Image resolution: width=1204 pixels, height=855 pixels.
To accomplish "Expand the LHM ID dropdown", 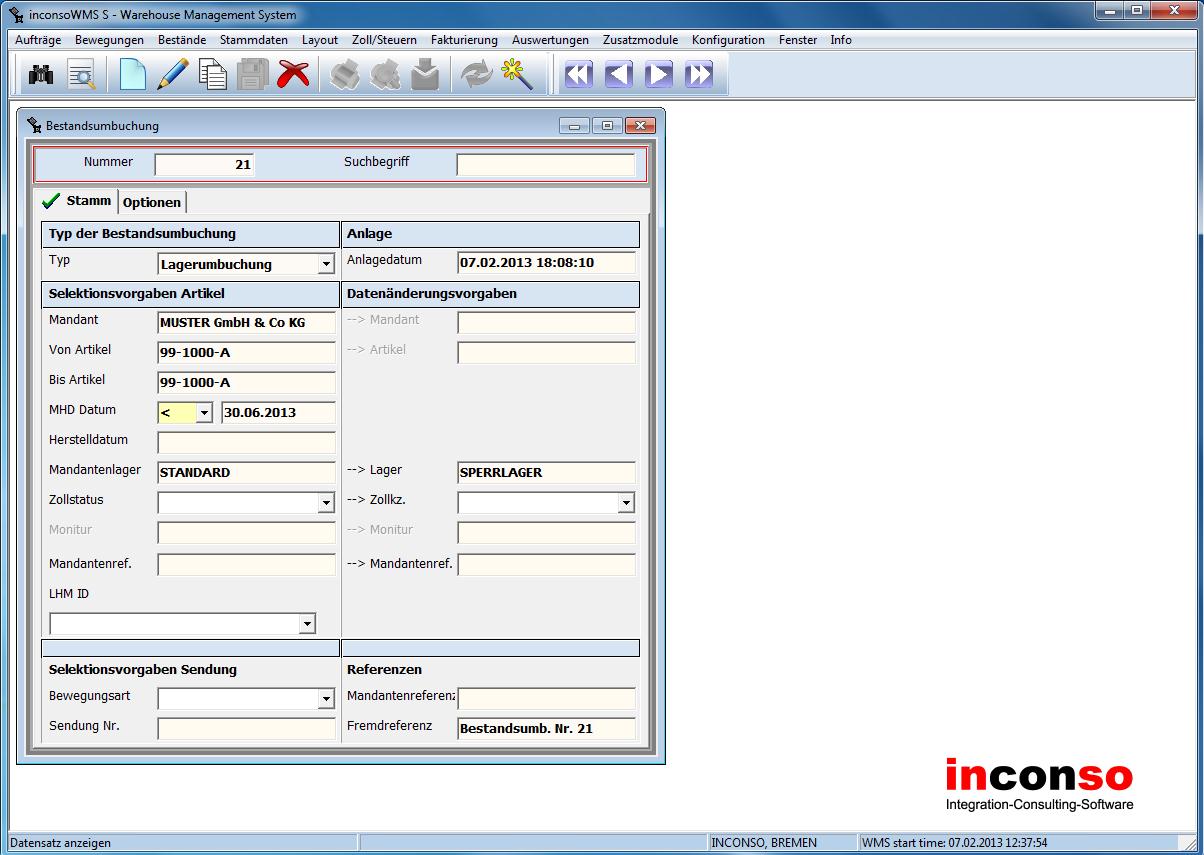I will click(306, 624).
